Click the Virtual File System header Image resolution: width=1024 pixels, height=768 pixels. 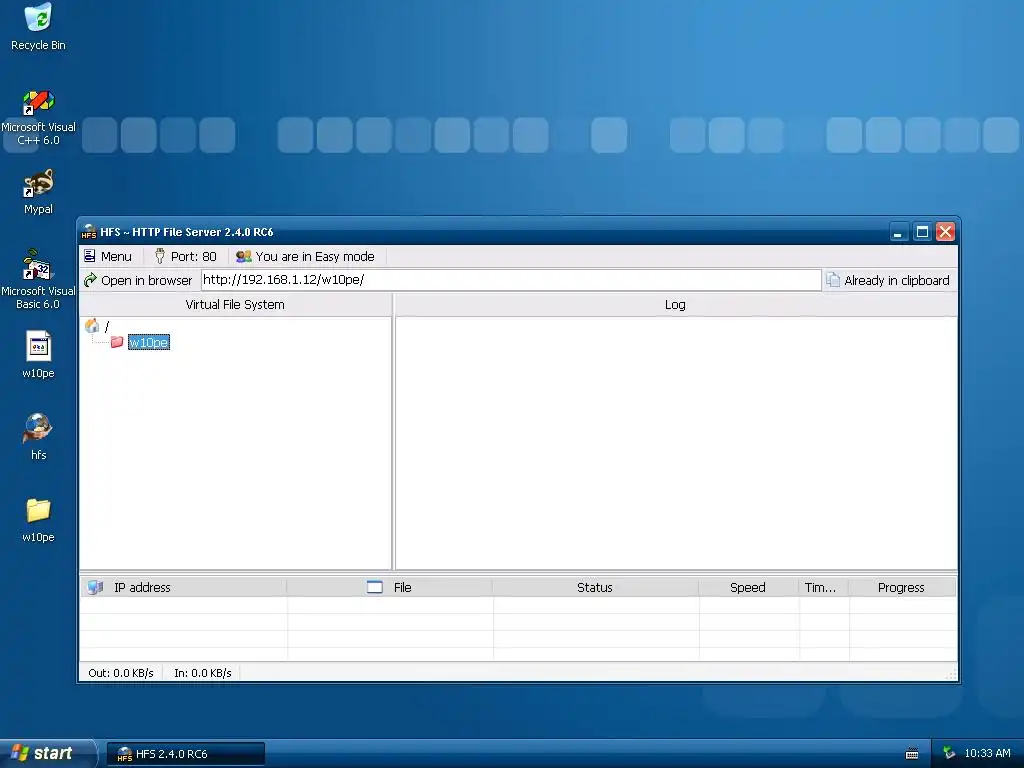point(235,304)
